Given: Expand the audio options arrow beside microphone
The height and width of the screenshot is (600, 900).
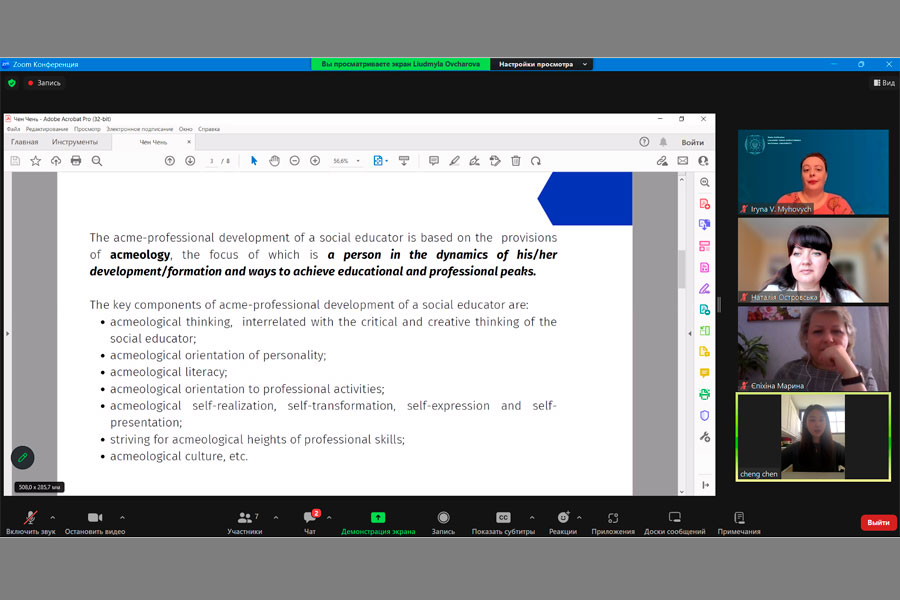Looking at the screenshot, I should (52, 517).
